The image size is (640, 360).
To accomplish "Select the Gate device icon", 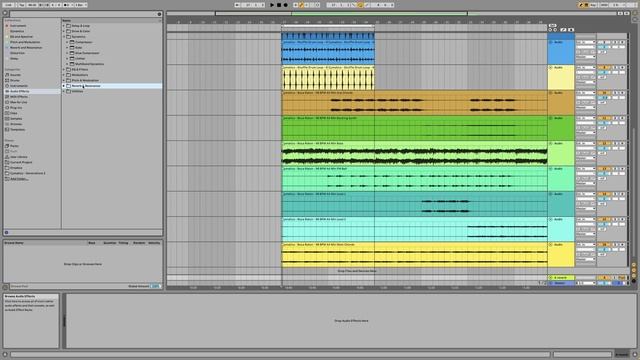I will pyautogui.click(x=72, y=47).
